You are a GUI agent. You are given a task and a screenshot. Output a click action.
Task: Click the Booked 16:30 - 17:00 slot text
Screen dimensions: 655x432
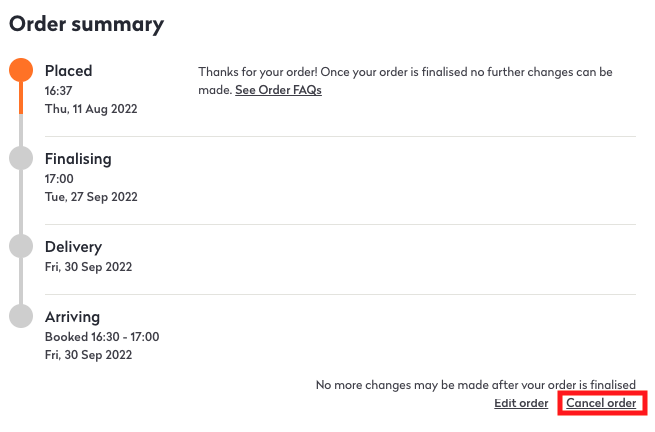(x=102, y=336)
